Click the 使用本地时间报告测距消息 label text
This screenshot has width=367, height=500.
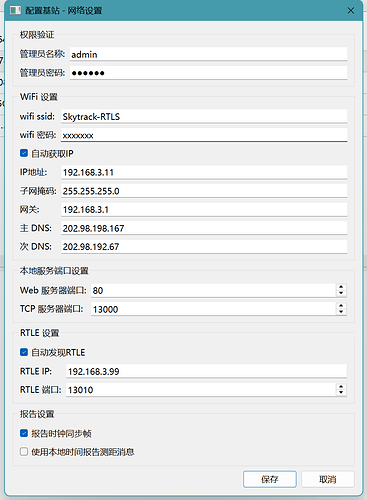83,452
